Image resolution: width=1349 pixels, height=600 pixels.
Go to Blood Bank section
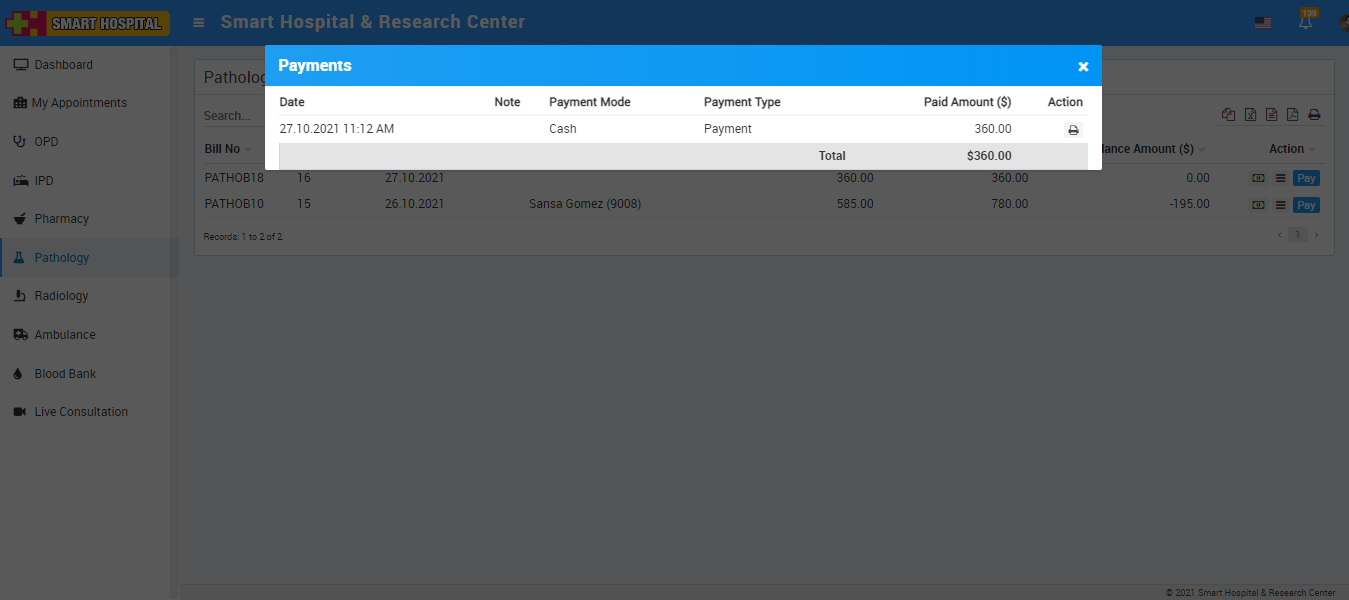coord(65,373)
